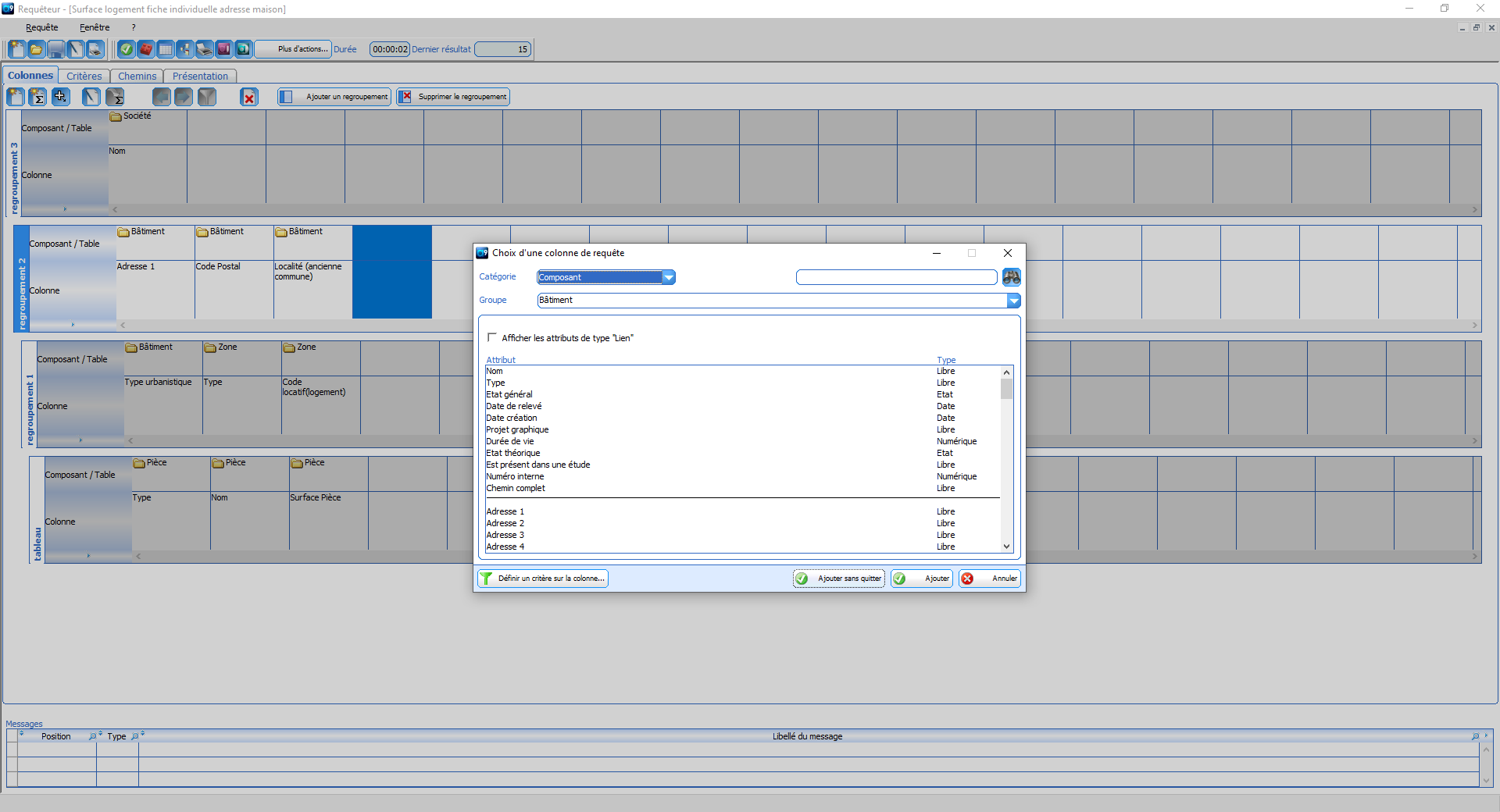This screenshot has height=812, width=1500.
Task: Click the attribute list's scroll down arrow
Action: [1006, 547]
